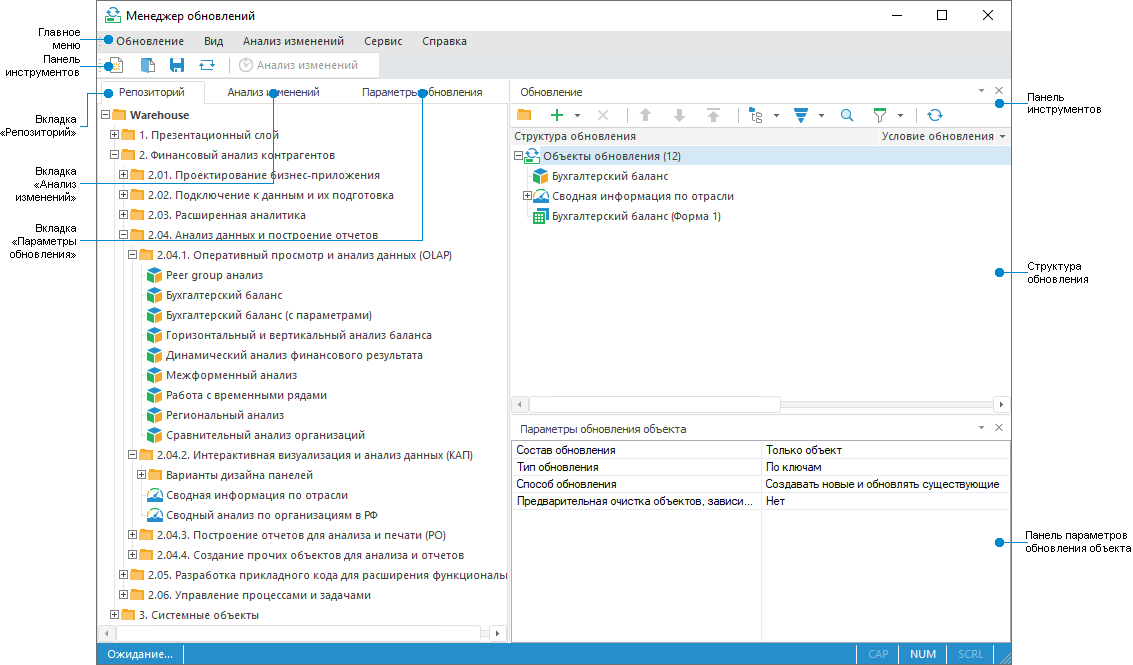The image size is (1133, 665).
Task: Select Peer group анализ in repository tree
Action: point(214,275)
